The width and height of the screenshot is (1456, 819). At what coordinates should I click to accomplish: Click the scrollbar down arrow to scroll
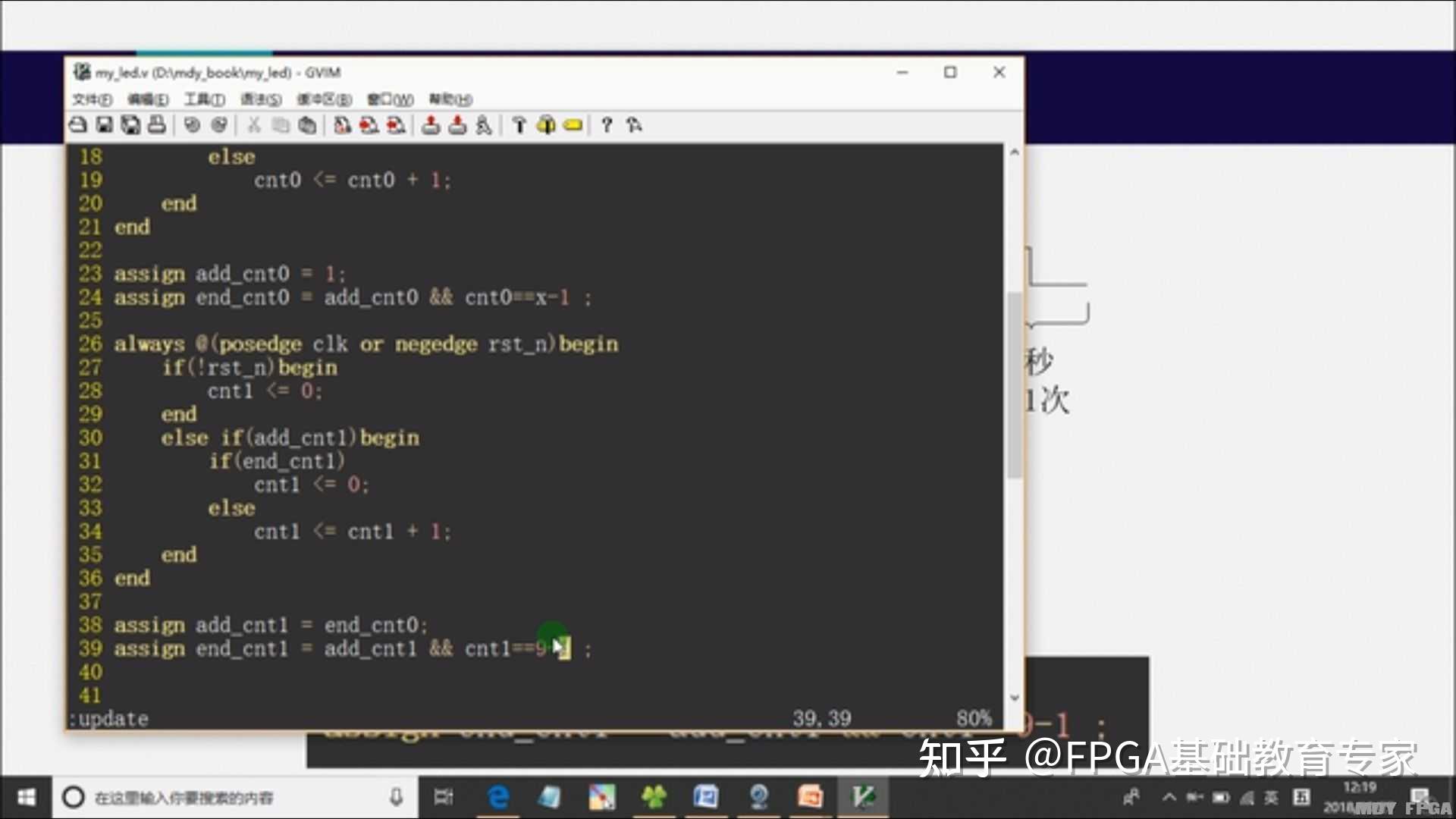tap(1014, 698)
